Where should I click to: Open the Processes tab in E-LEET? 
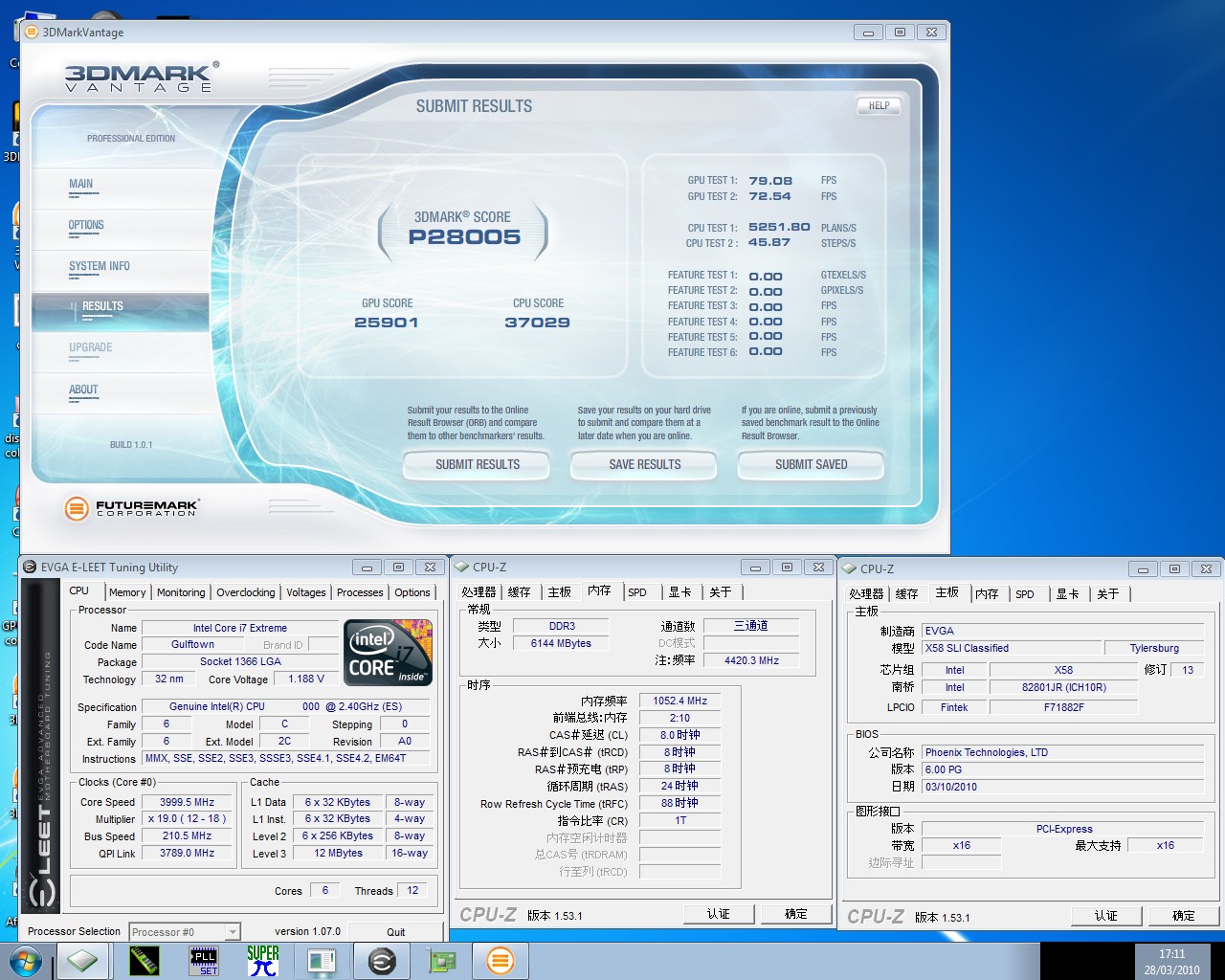tap(360, 592)
